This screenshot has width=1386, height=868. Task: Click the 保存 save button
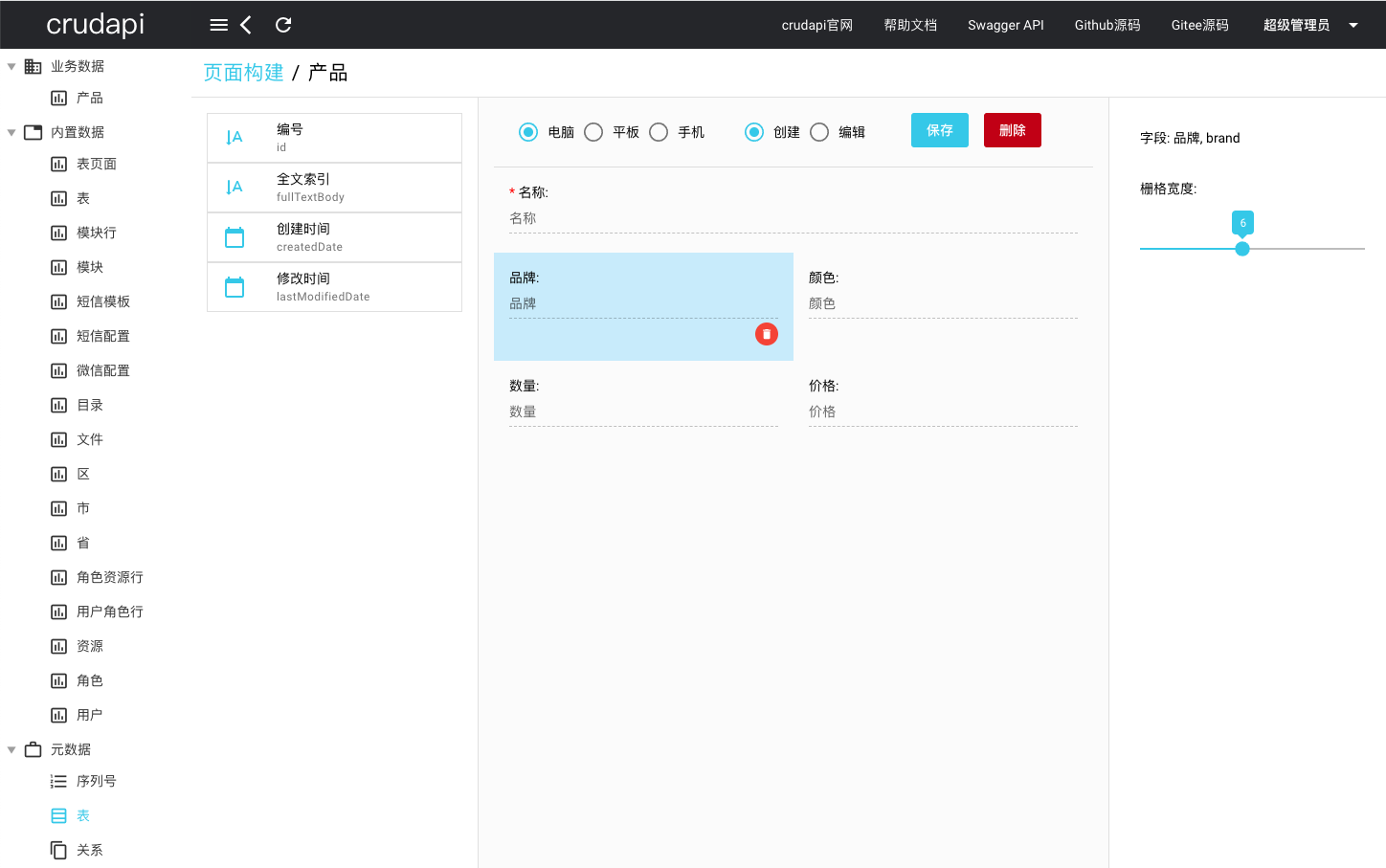pos(939,130)
